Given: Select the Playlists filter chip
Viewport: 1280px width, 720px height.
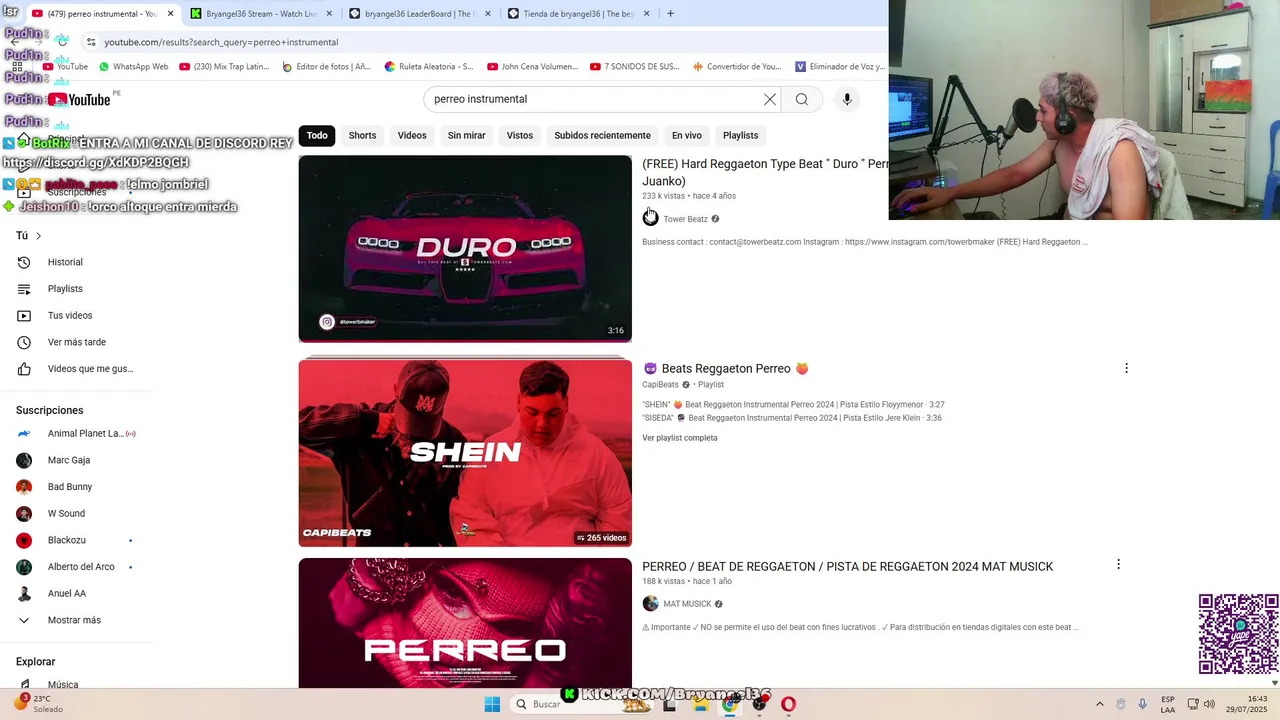Looking at the screenshot, I should click(x=740, y=135).
